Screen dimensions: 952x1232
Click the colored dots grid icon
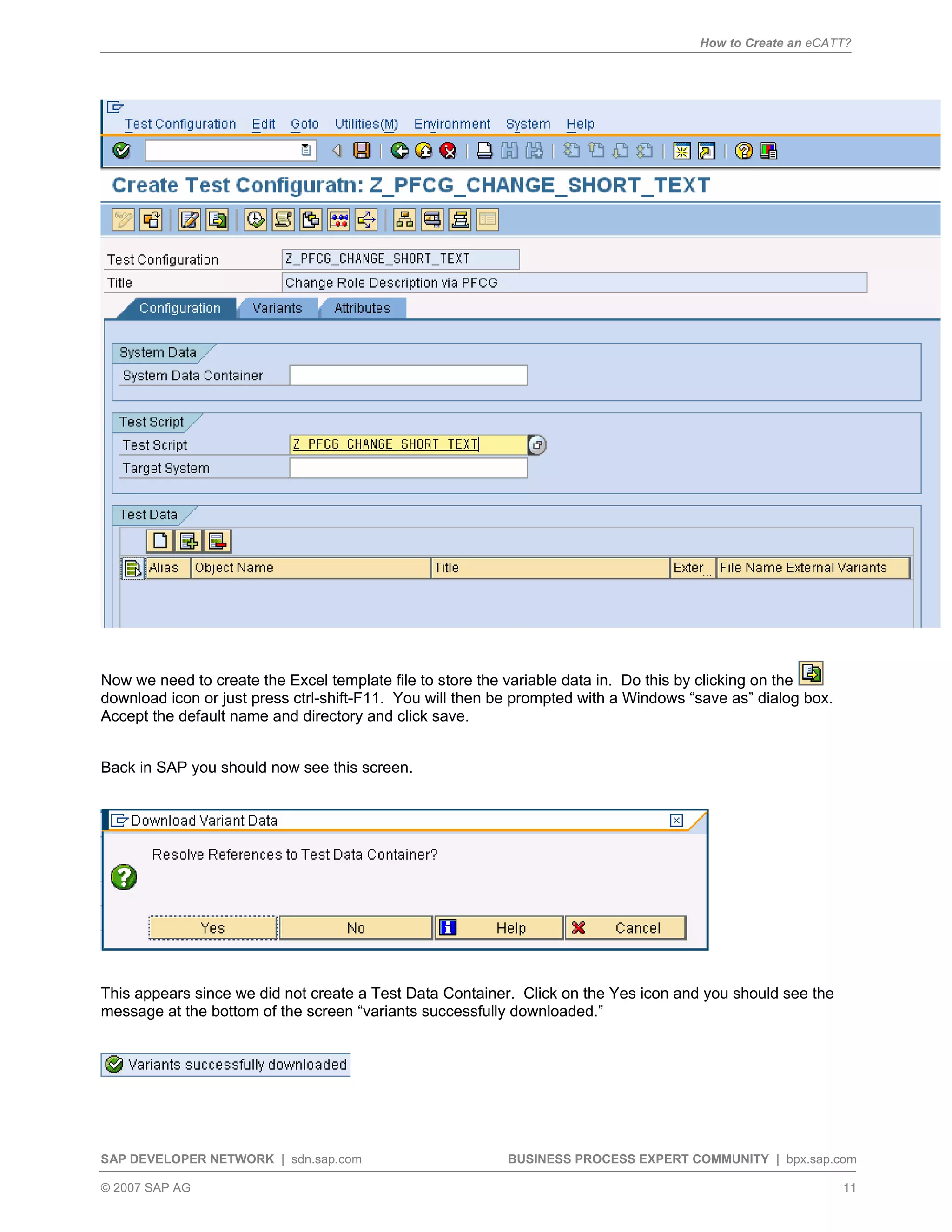coord(339,219)
